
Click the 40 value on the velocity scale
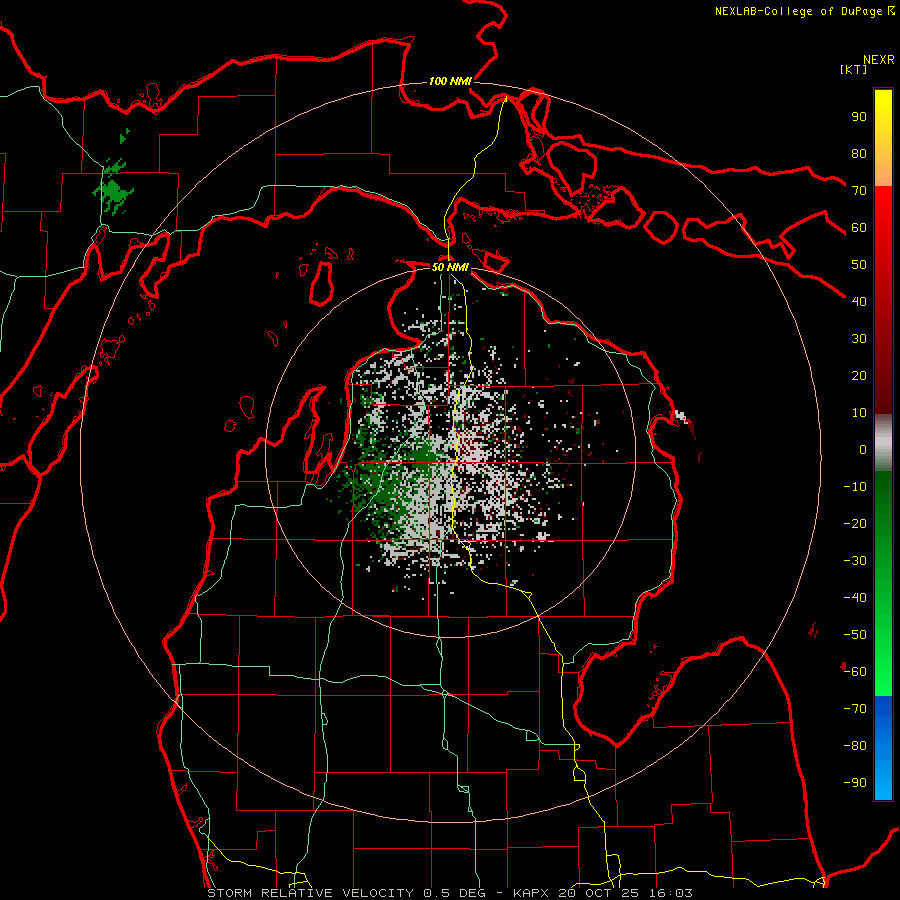pos(859,301)
